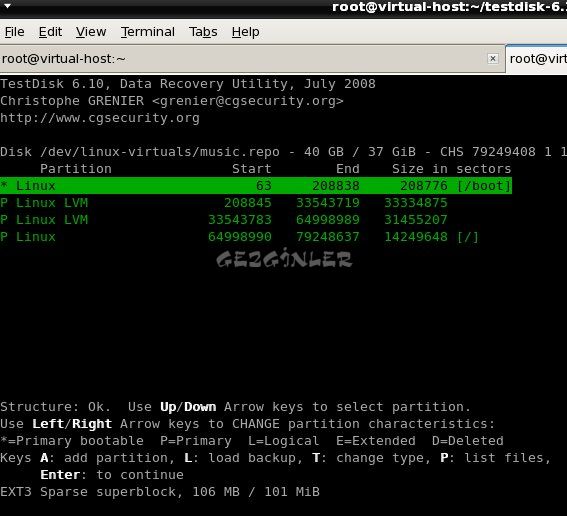
Task: Open the window menu arrow in the title bar
Action: pos(7,6)
